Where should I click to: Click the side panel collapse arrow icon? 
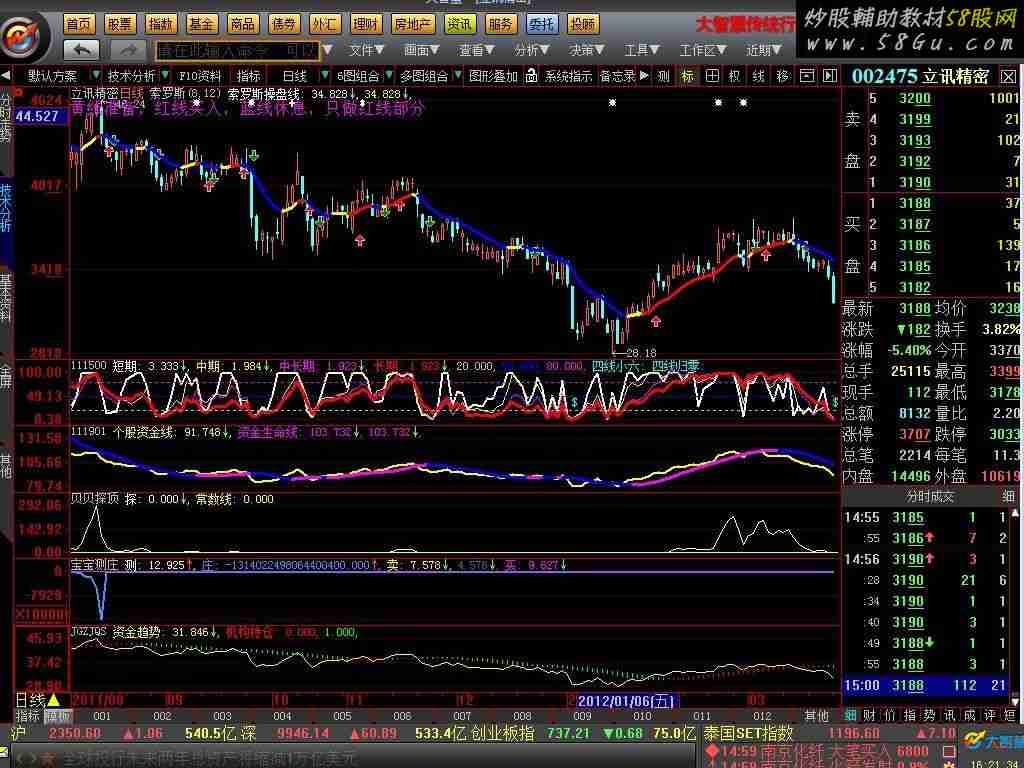(x=829, y=76)
